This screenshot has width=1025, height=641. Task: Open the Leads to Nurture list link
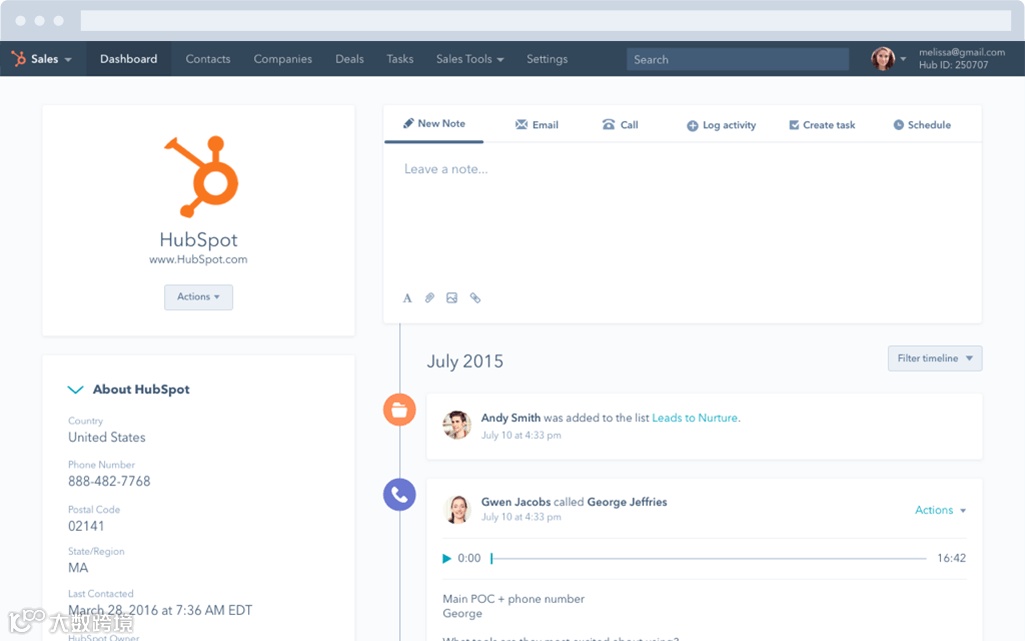[x=695, y=418]
